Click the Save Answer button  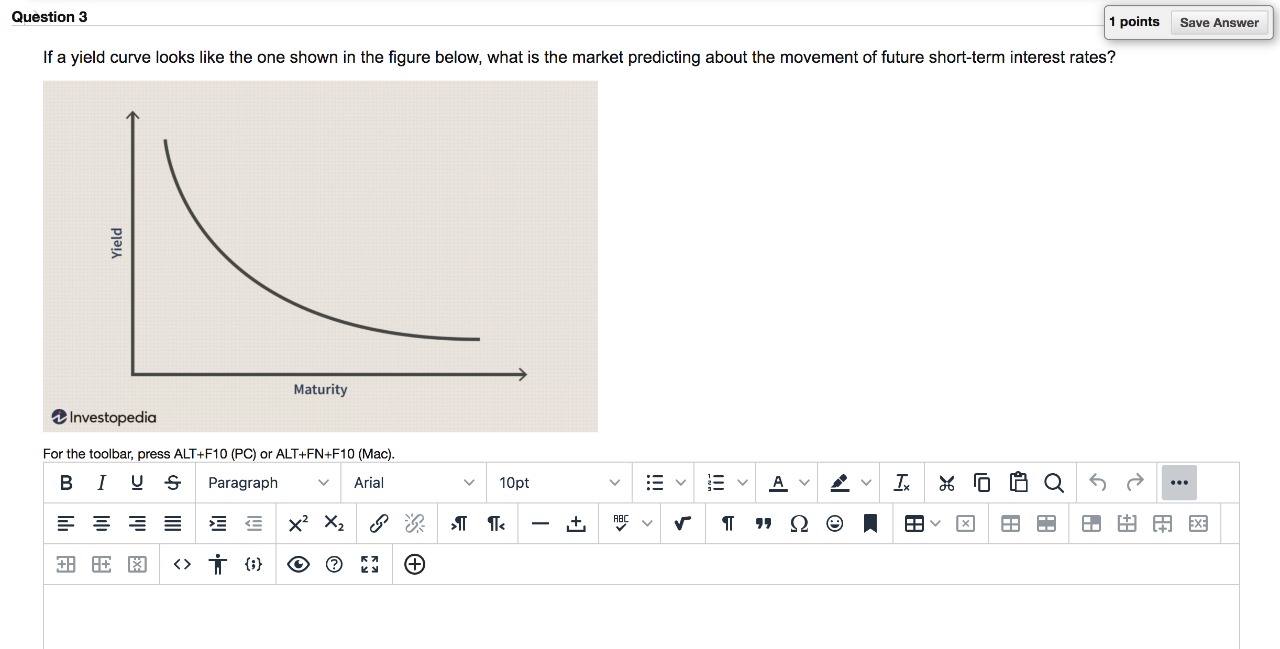(1219, 22)
